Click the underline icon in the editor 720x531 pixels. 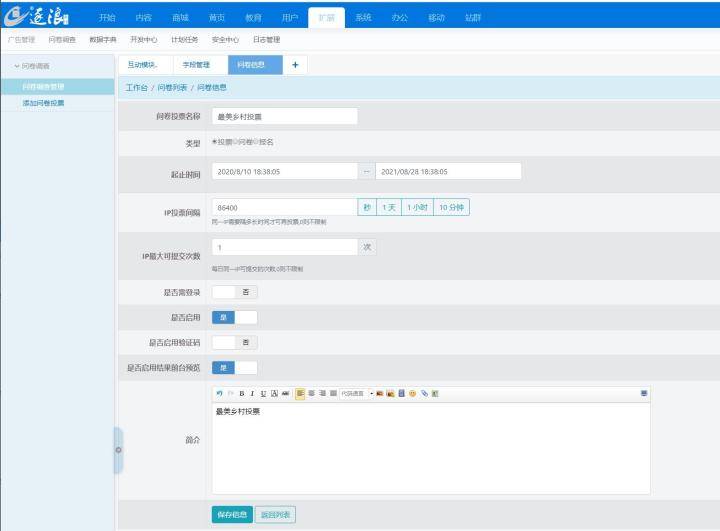point(263,394)
